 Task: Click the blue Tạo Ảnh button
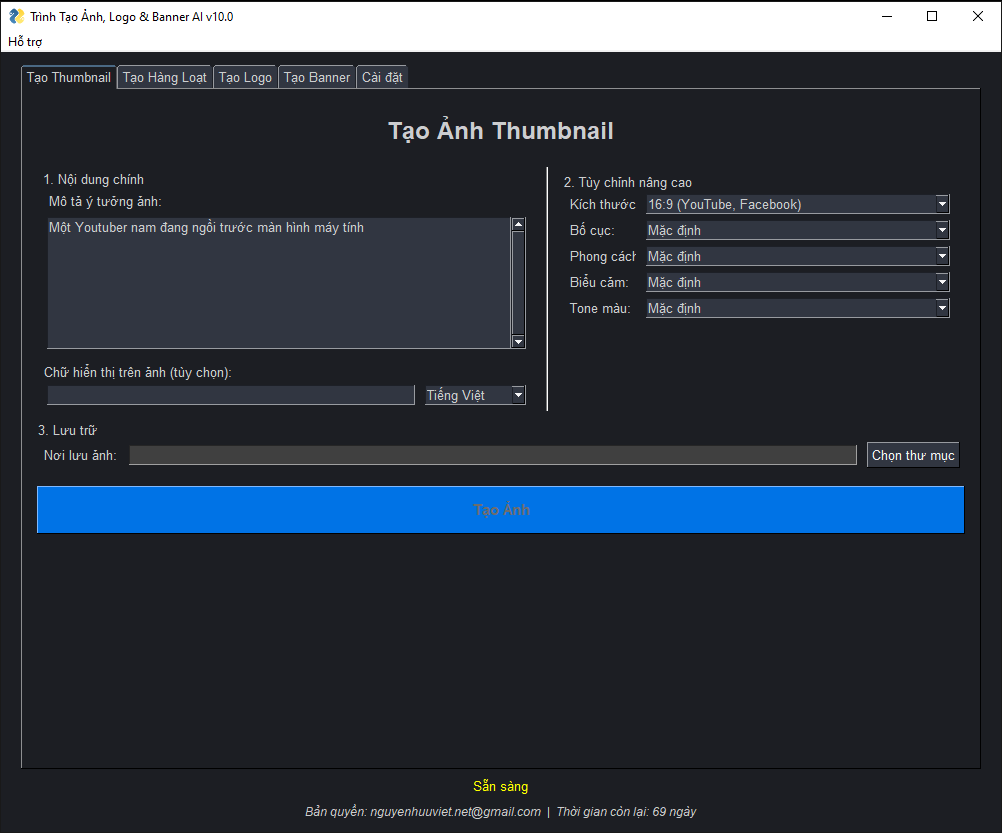[x=500, y=510]
